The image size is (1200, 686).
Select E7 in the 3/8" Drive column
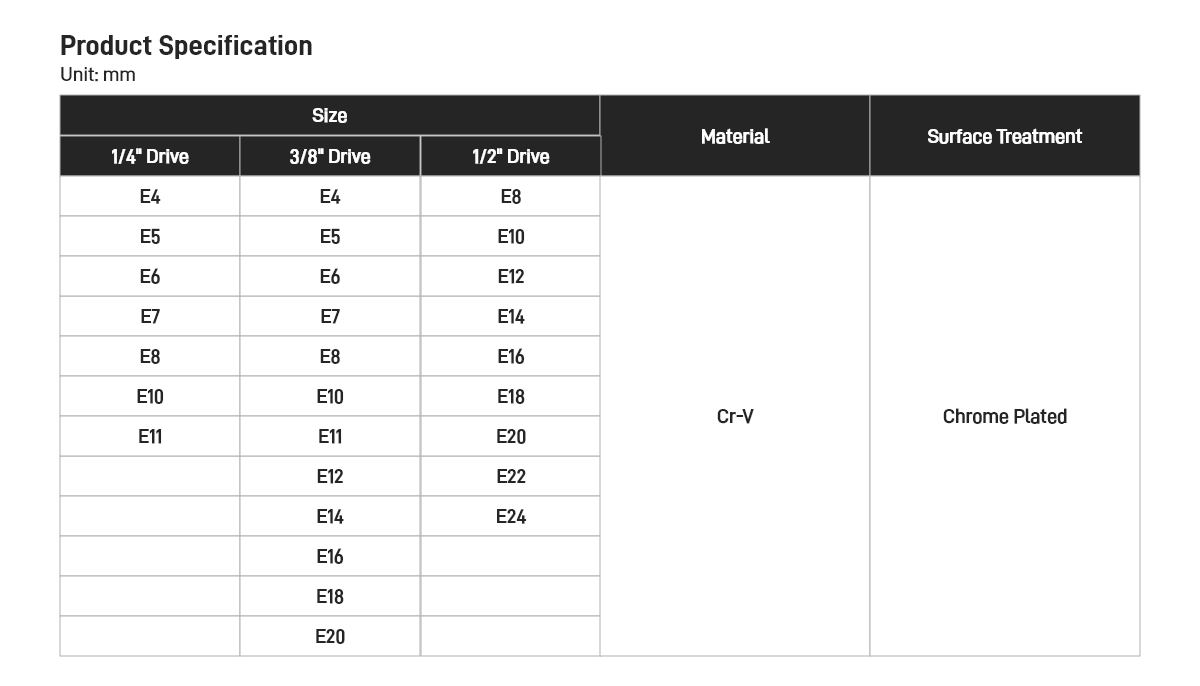pyautogui.click(x=330, y=317)
